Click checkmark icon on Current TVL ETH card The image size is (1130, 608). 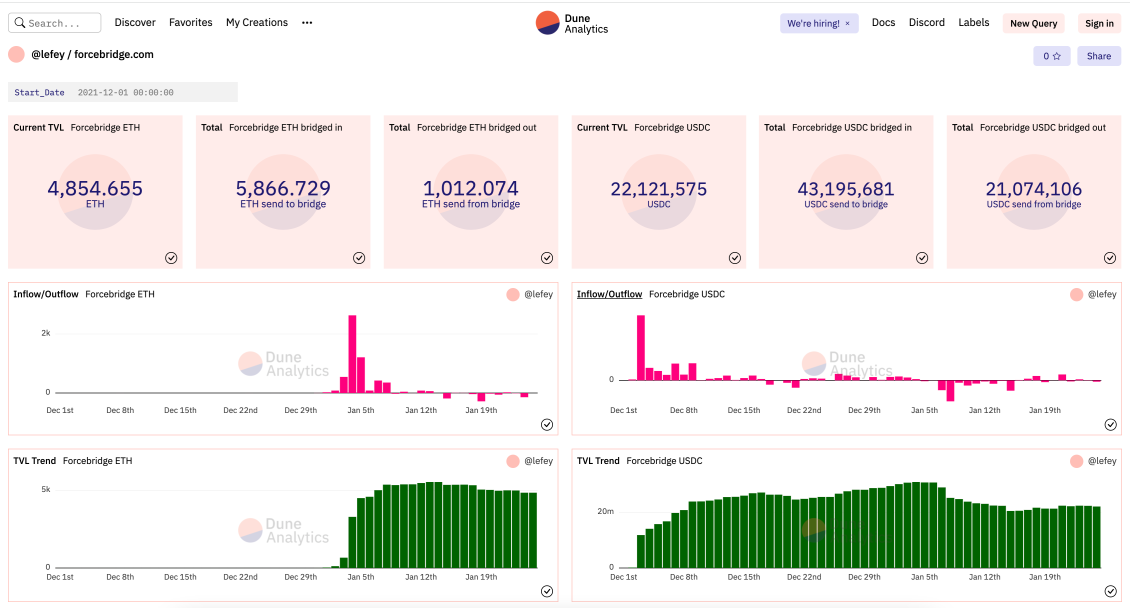pyautogui.click(x=171, y=258)
